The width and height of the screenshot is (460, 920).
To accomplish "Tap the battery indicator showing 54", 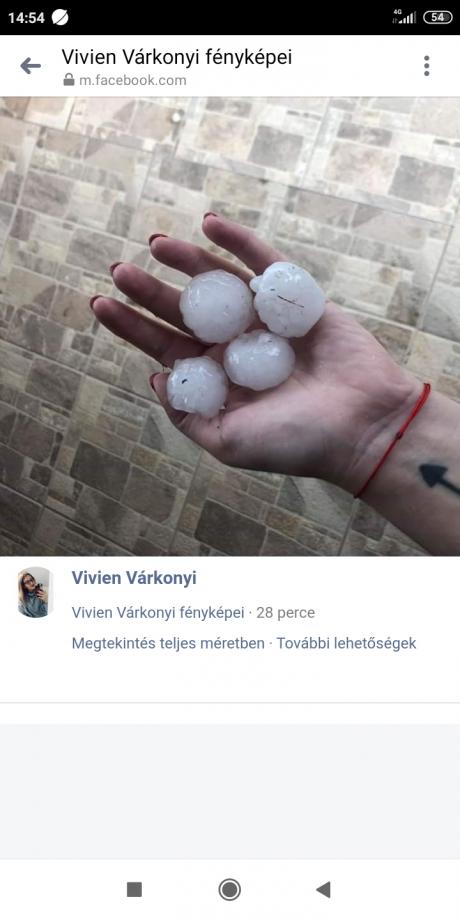I will tap(438, 17).
